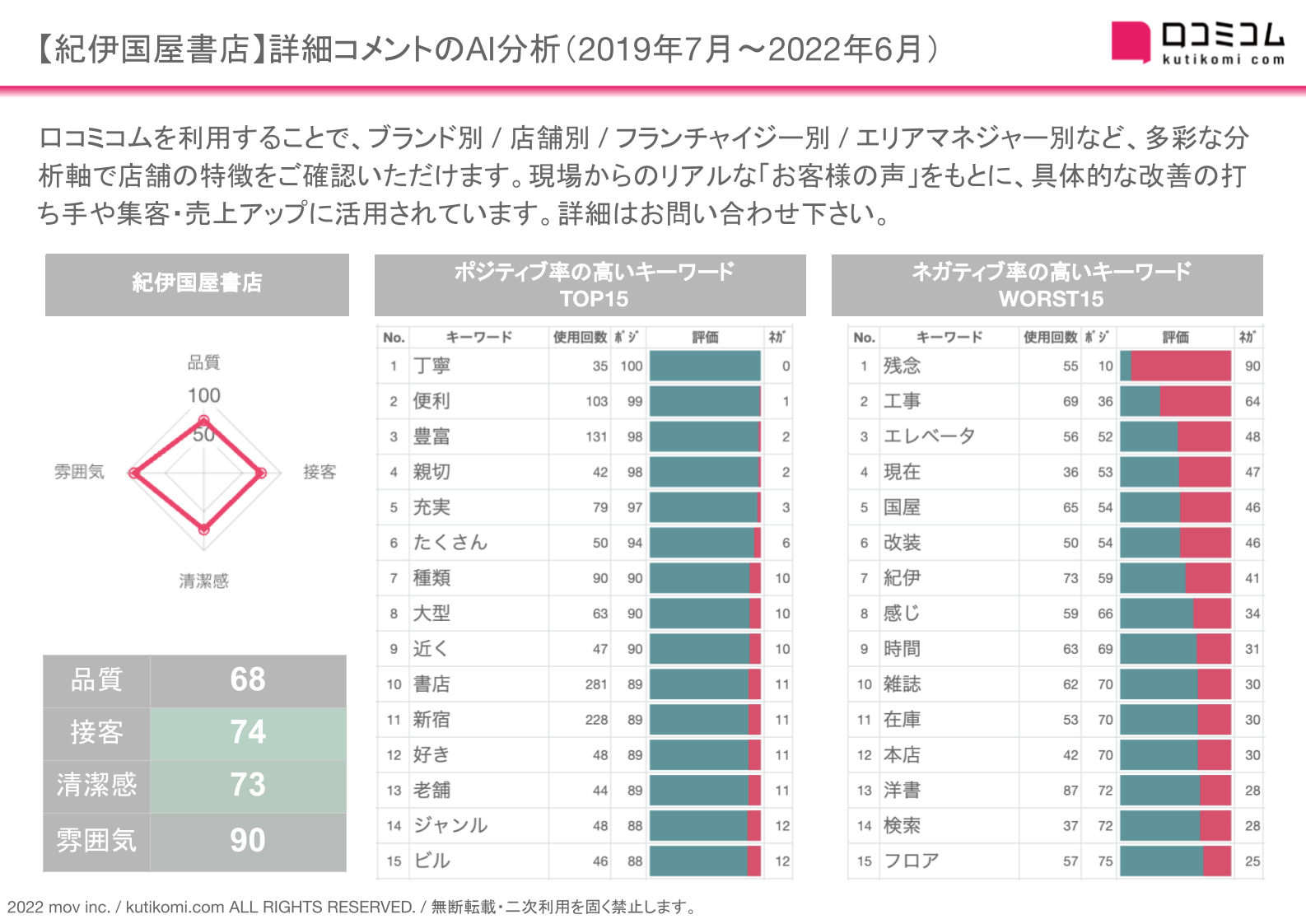Click the 紀伊国屋書店 panel header
1306x924 pixels.
[197, 284]
